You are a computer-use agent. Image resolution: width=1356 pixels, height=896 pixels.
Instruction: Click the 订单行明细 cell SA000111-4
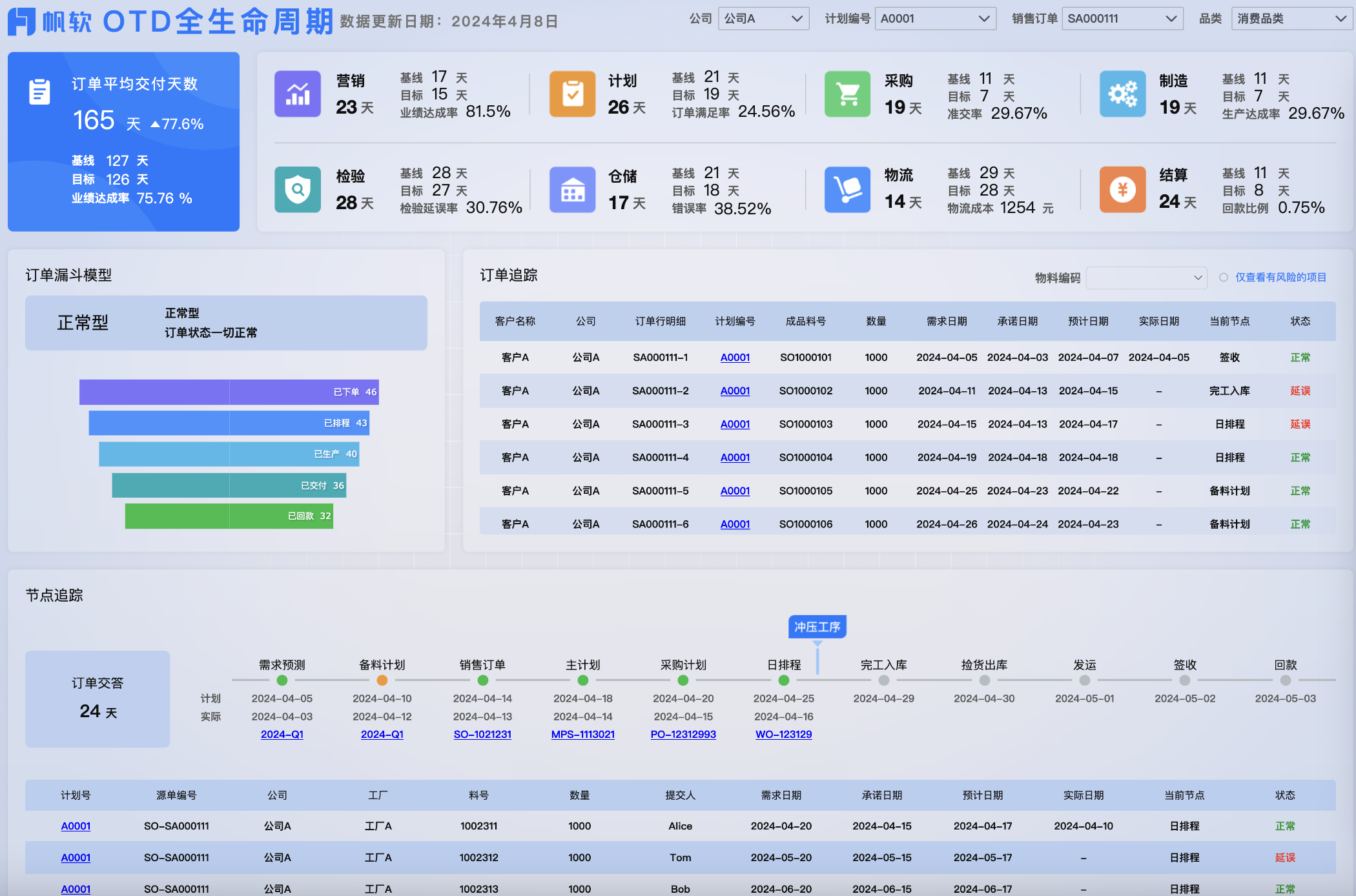pyautogui.click(x=661, y=458)
